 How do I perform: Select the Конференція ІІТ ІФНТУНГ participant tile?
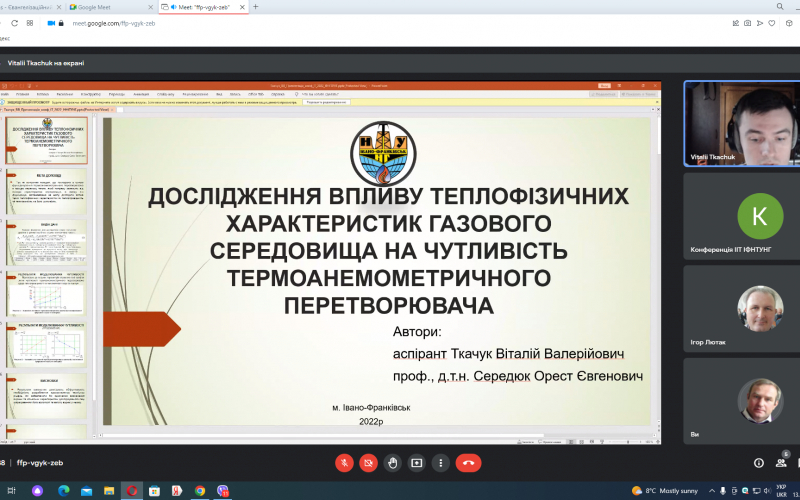coord(742,216)
